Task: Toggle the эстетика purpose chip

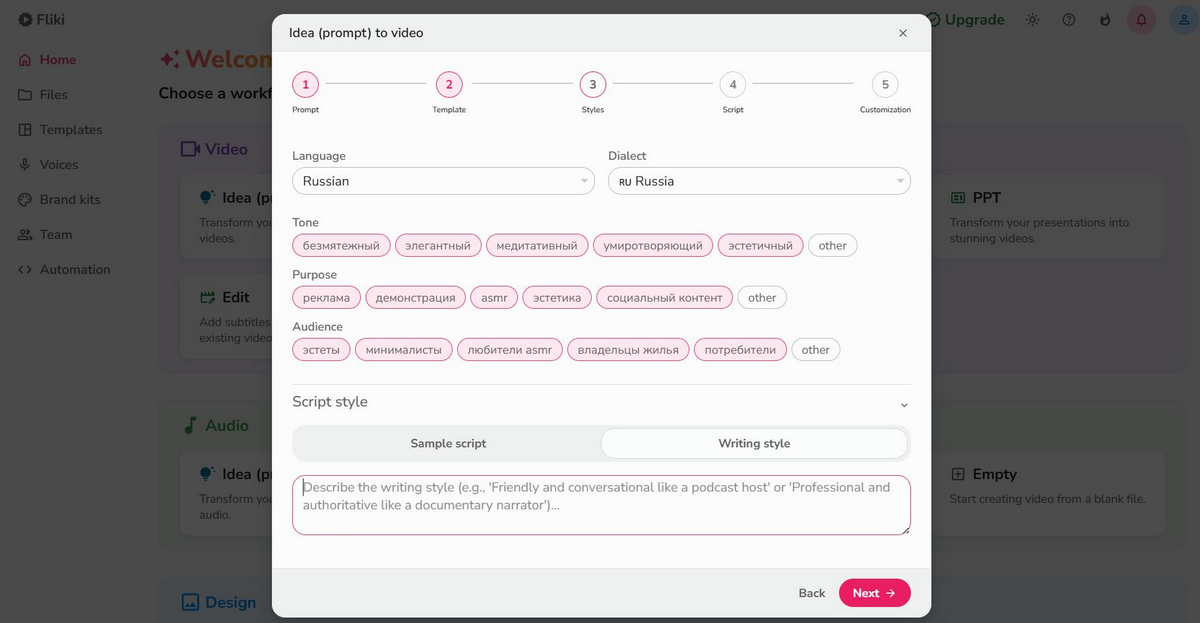Action: point(557,297)
